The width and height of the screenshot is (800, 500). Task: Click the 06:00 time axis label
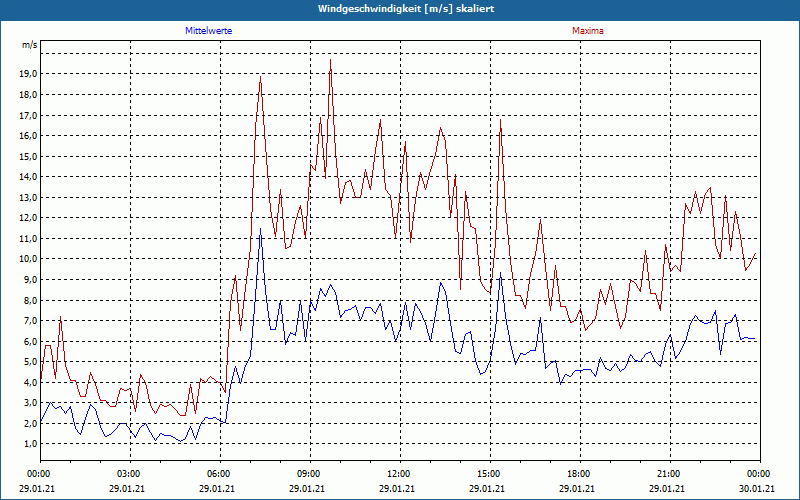pos(220,474)
